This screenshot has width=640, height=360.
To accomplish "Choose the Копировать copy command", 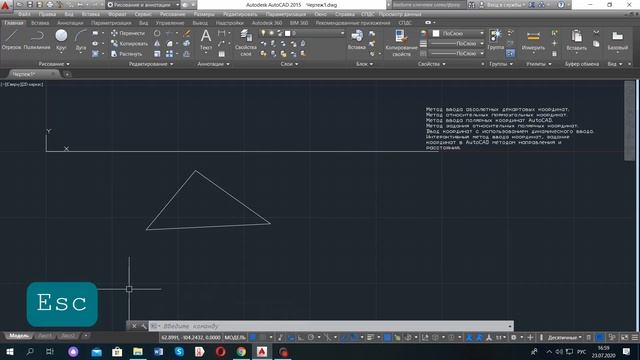I will [129, 43].
